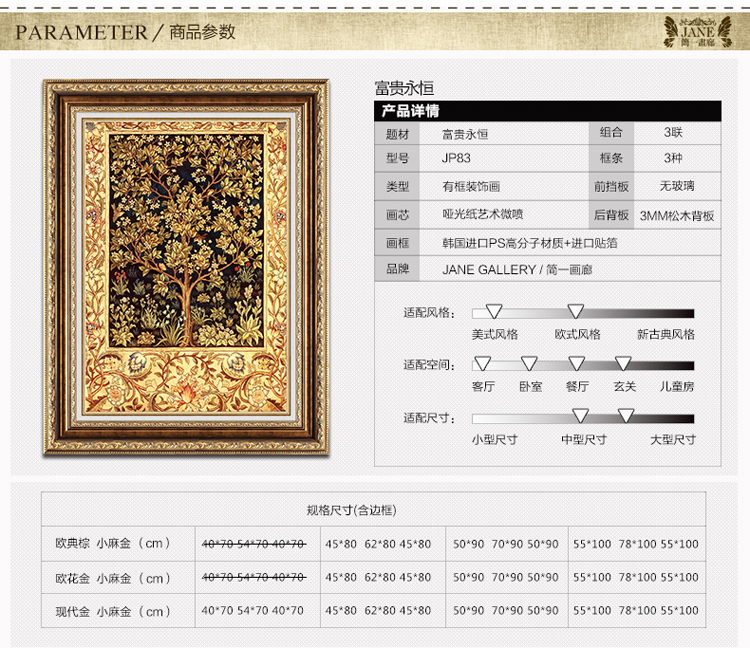Click the 新古典风格 label
This screenshot has width=750, height=648.
[666, 334]
